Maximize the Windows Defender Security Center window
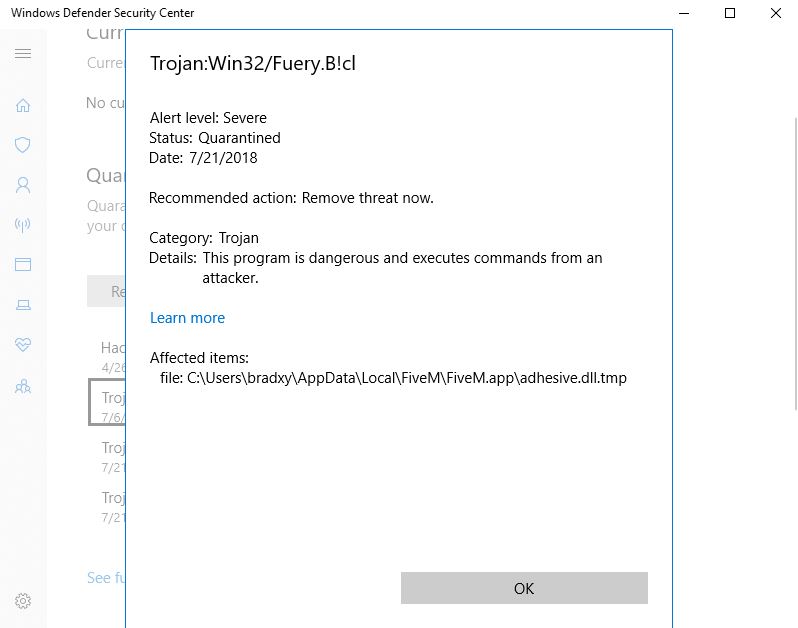The height and width of the screenshot is (628, 798). 730,13
